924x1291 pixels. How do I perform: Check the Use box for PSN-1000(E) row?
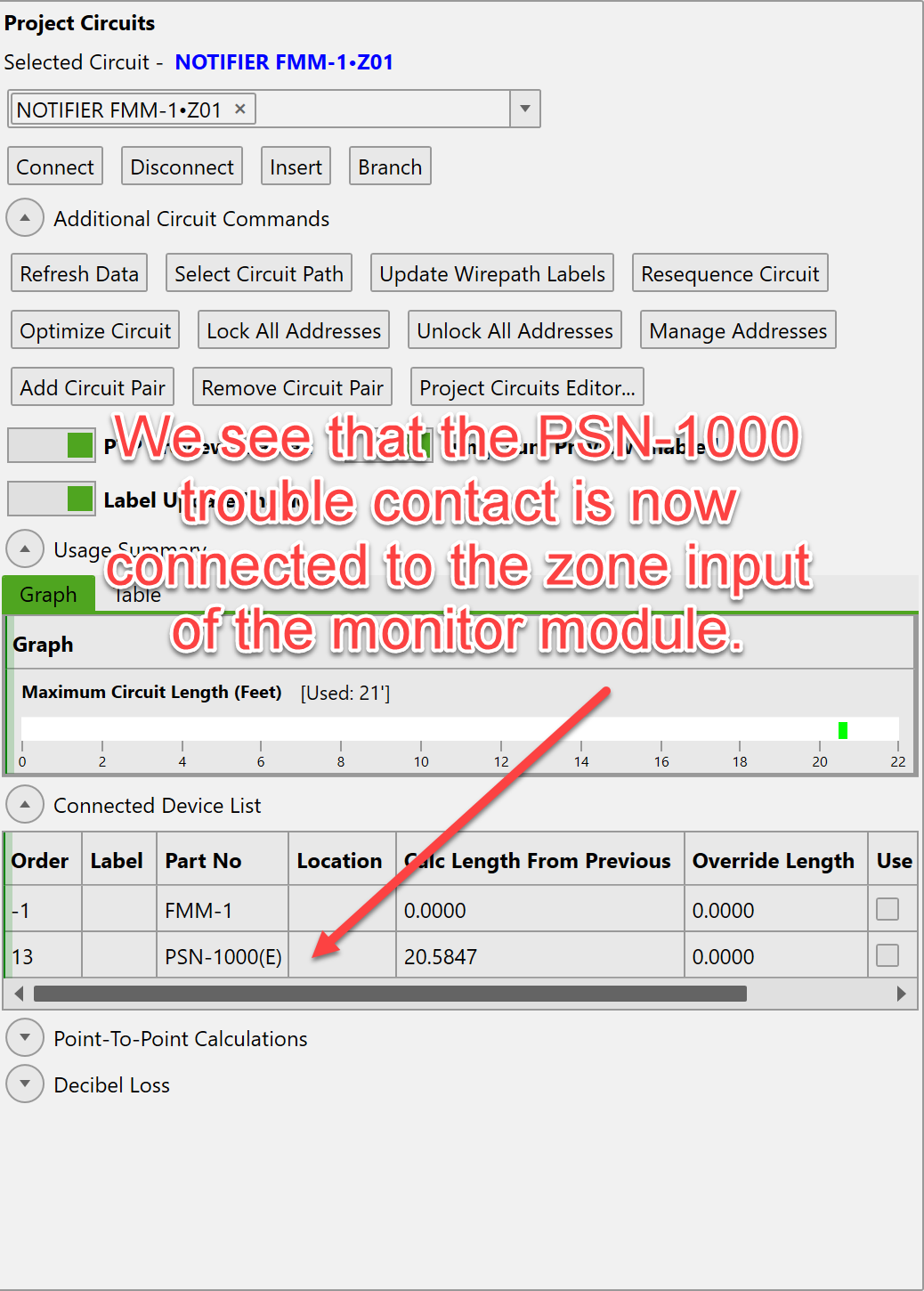[x=887, y=955]
